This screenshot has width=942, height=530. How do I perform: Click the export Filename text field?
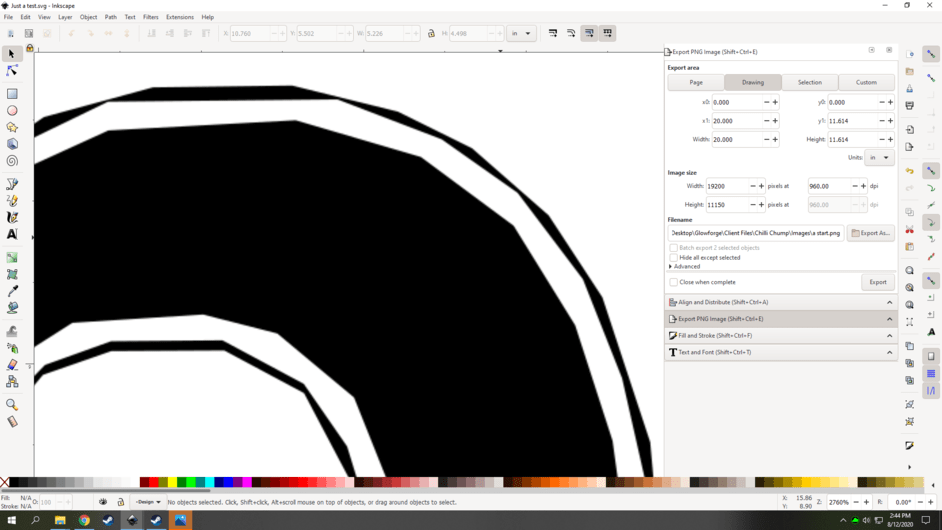click(755, 233)
